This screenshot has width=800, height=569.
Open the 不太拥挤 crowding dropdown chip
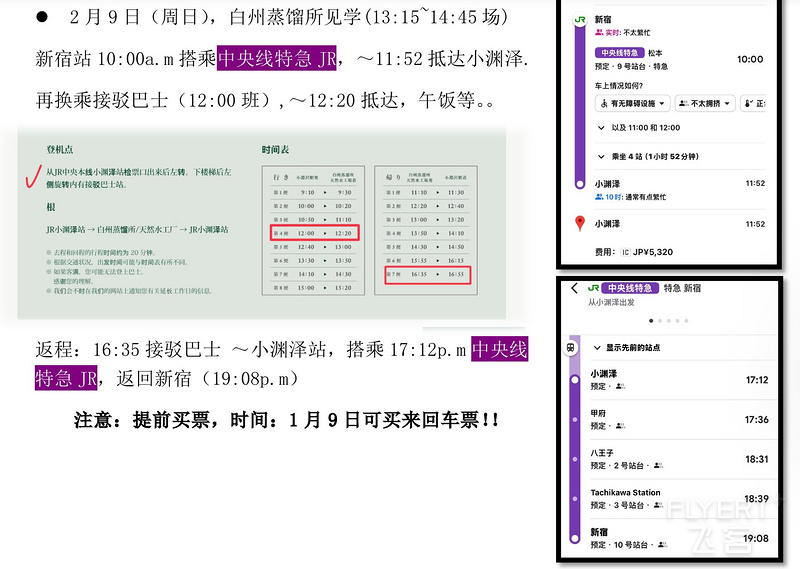tap(705, 104)
